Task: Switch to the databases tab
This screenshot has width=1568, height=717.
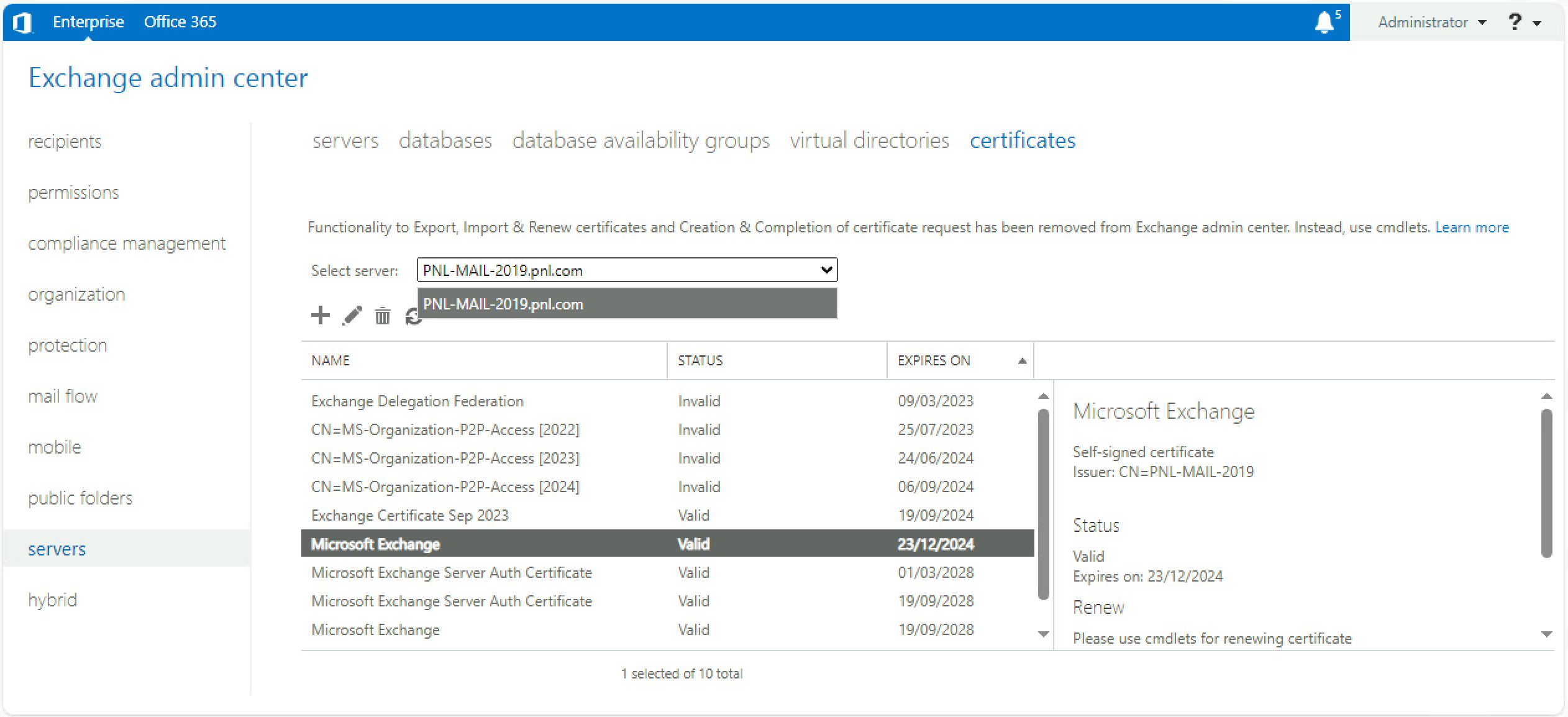Action: point(445,140)
